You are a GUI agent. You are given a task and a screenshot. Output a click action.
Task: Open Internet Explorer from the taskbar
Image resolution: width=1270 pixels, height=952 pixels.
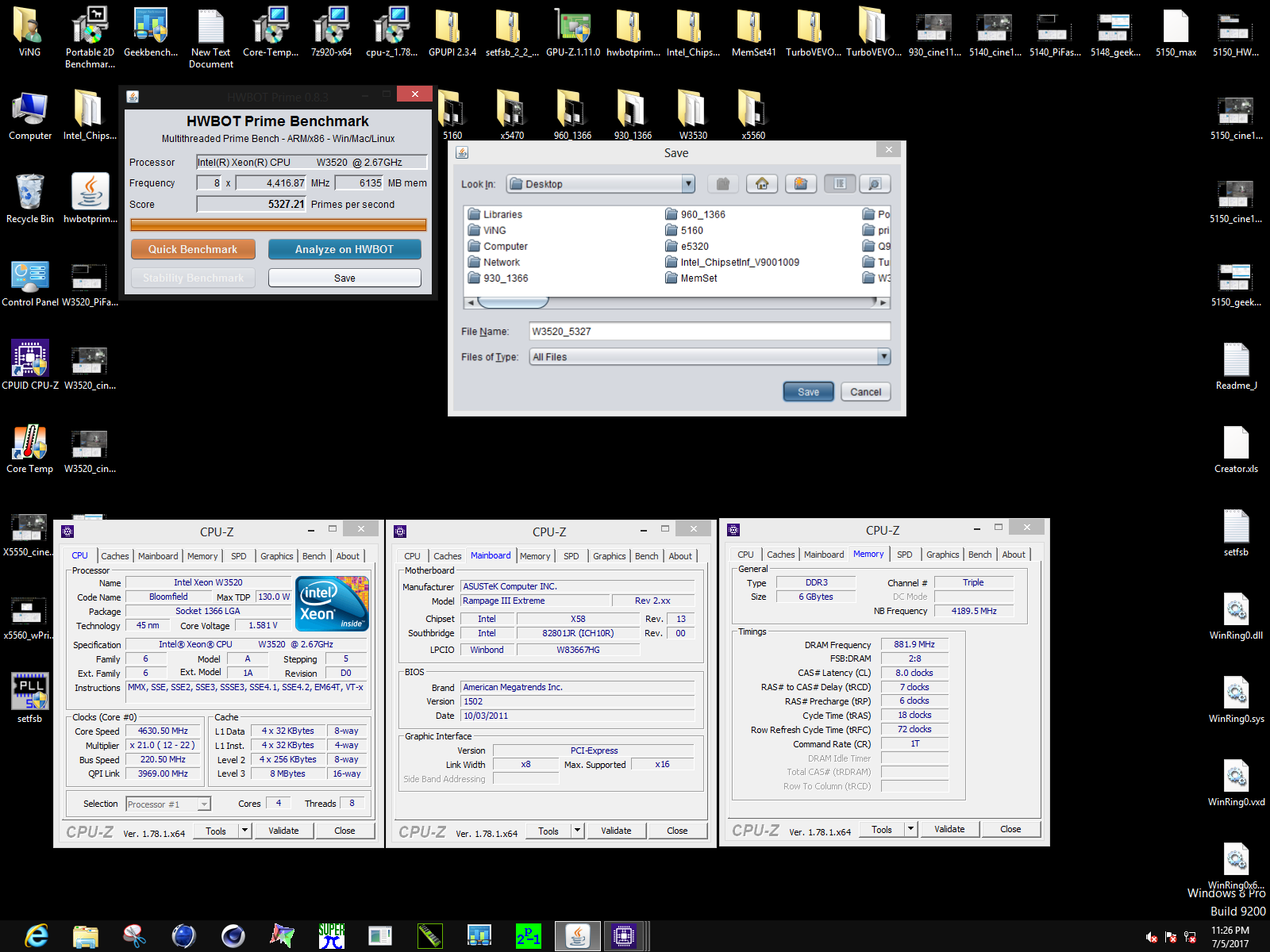(37, 936)
